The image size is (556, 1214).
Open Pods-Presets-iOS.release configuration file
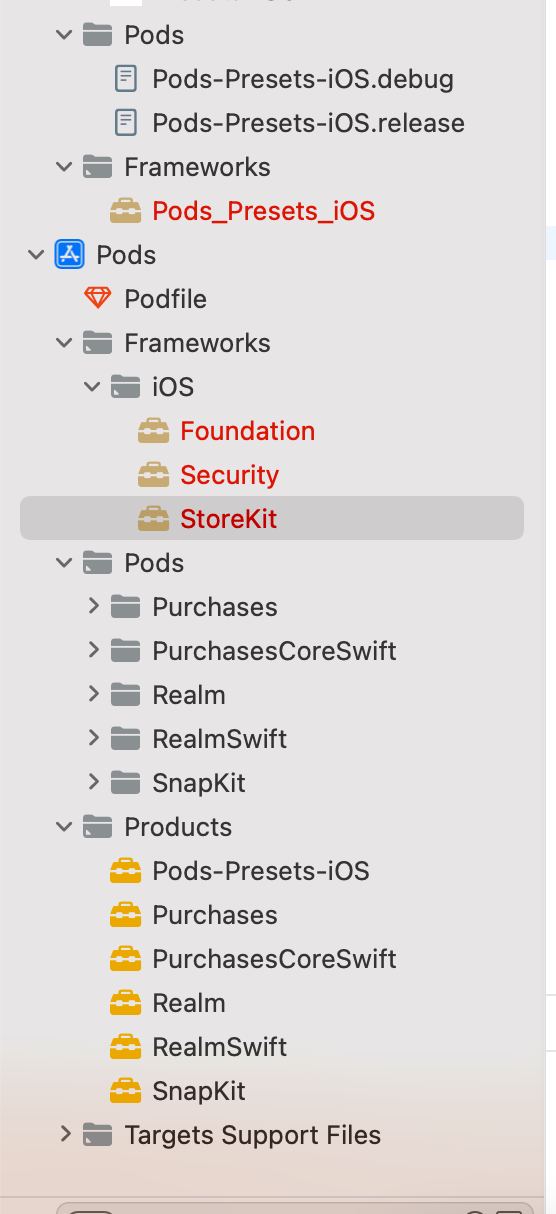point(308,123)
